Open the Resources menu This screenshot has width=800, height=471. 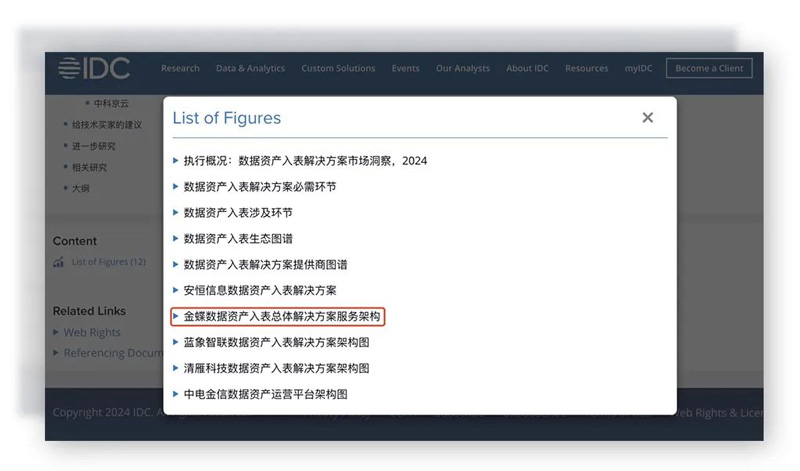point(586,69)
